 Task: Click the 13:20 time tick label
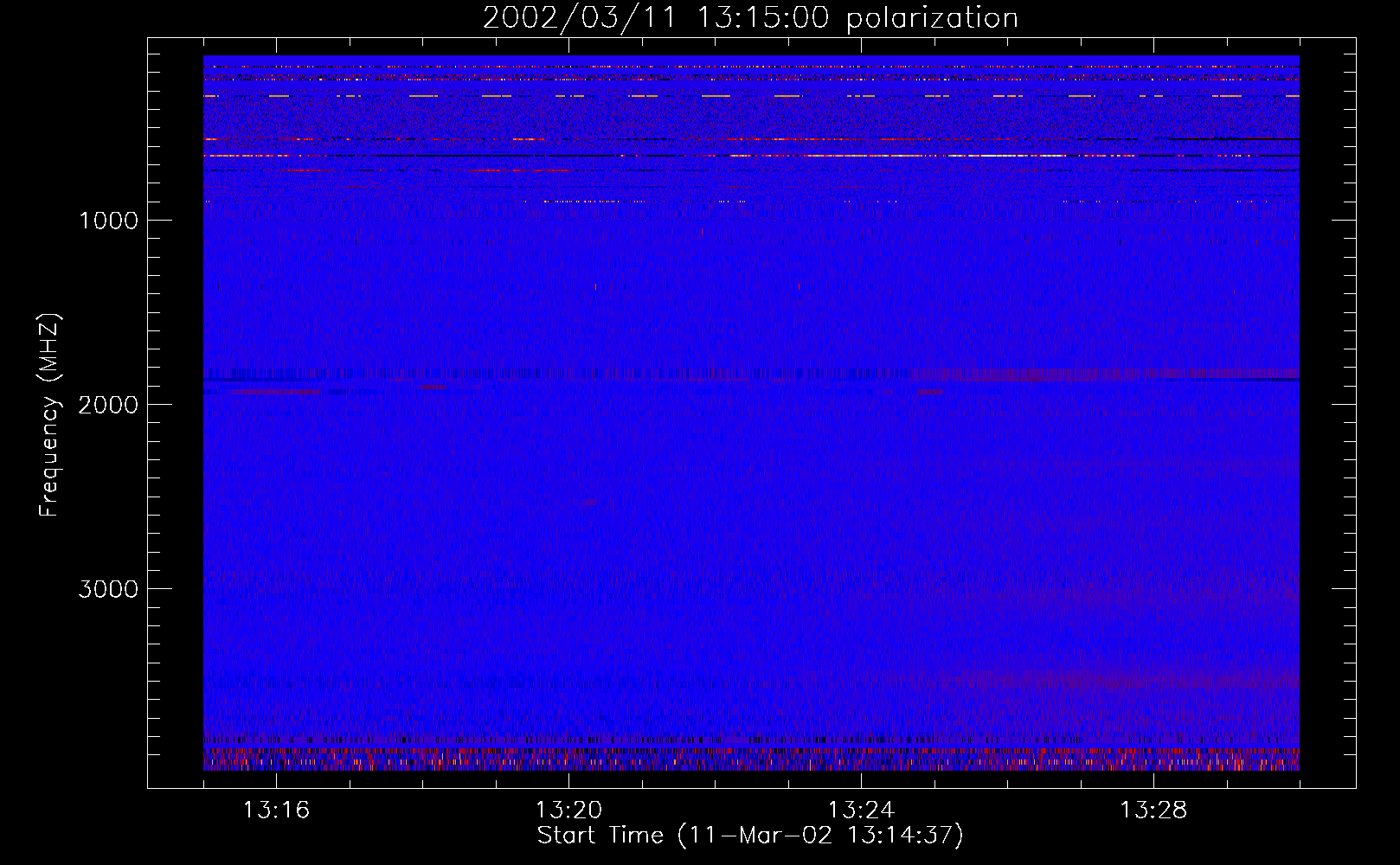tap(568, 811)
